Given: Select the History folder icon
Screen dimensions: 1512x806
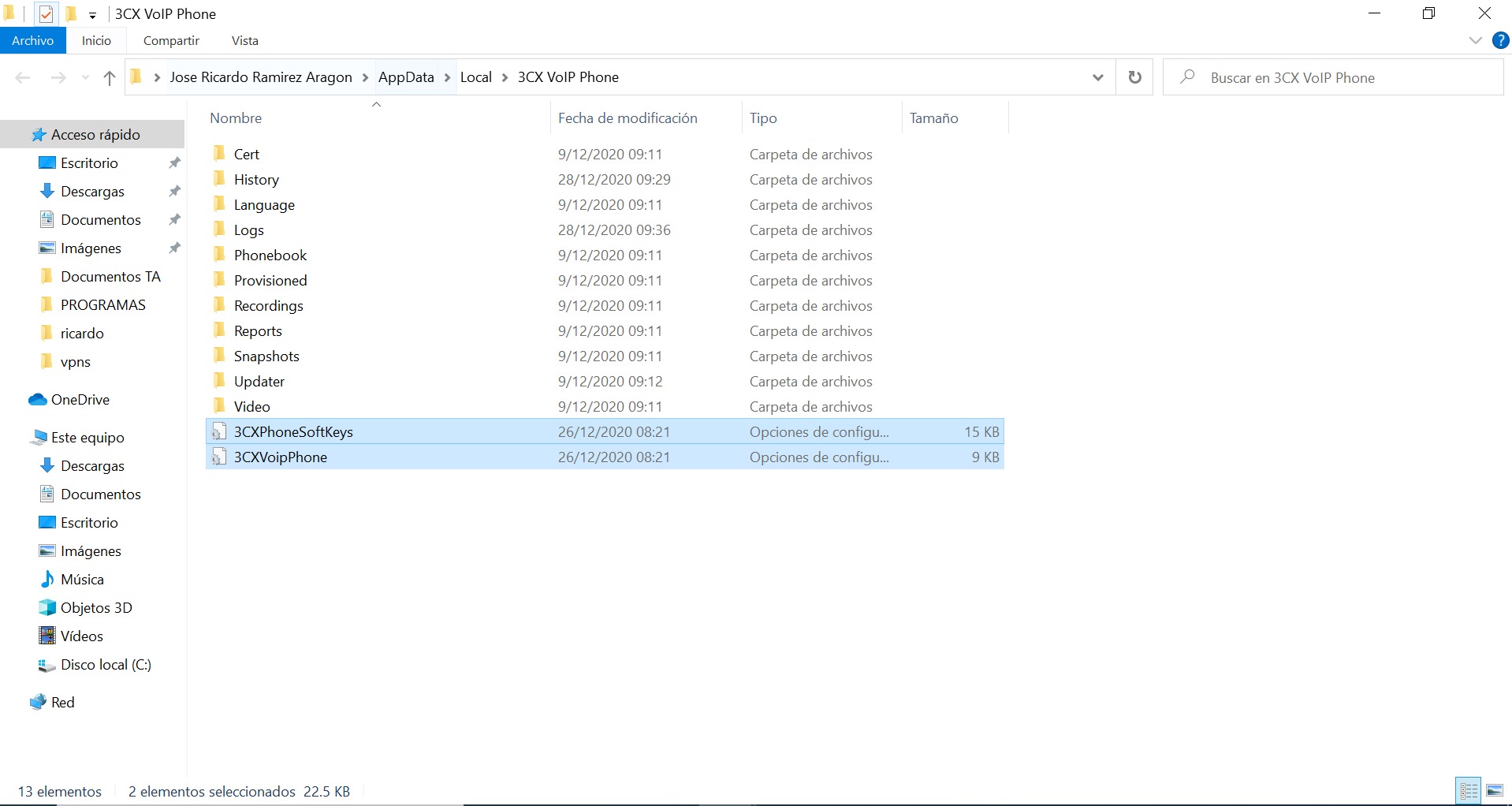Looking at the screenshot, I should tap(219, 179).
